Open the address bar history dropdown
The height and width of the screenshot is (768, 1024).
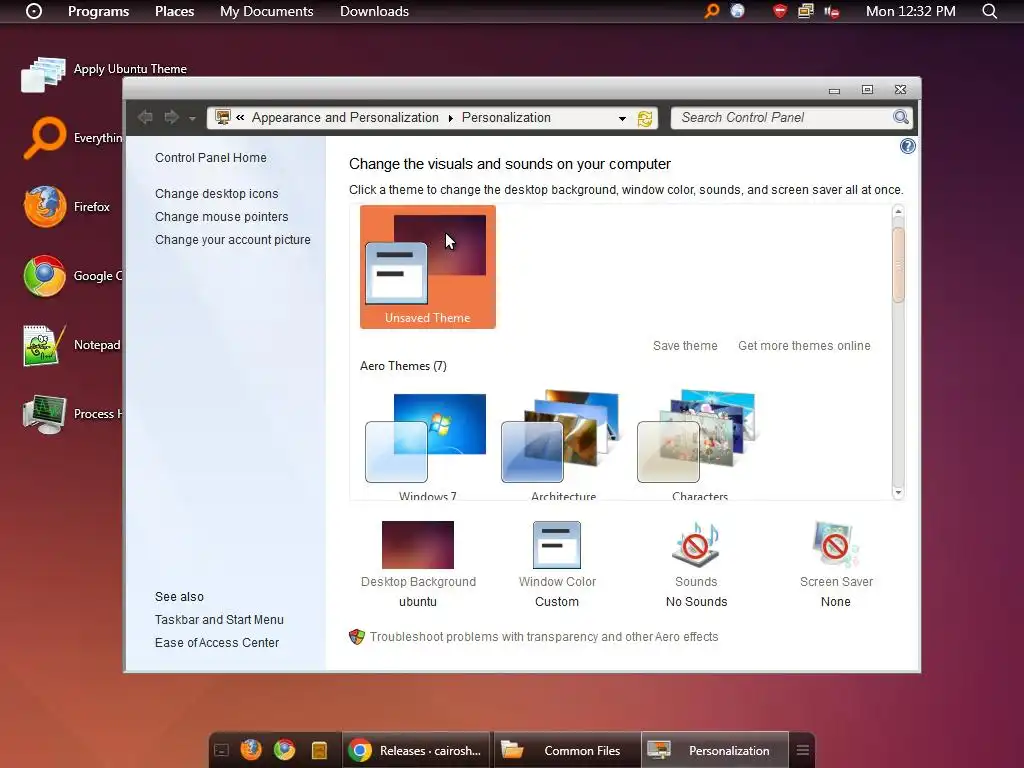622,118
